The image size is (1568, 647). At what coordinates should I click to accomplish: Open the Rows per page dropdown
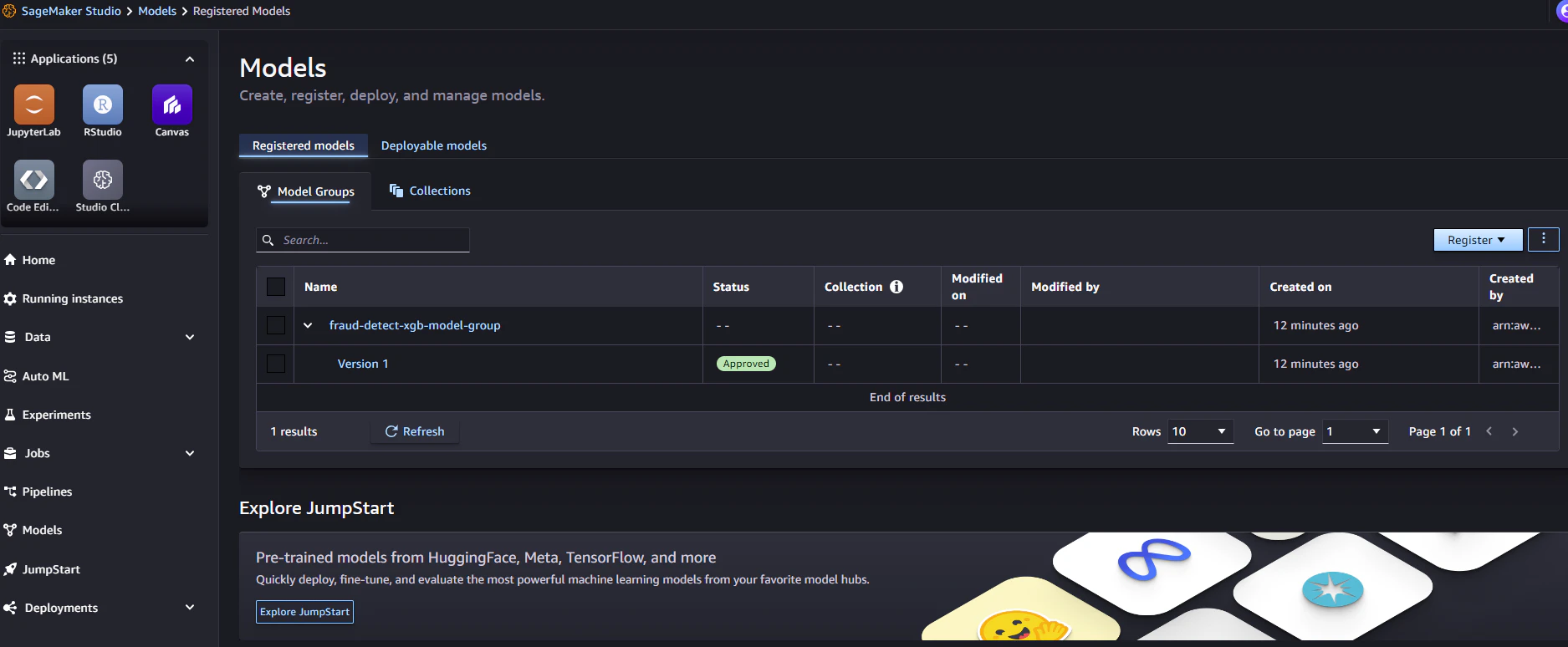1200,431
